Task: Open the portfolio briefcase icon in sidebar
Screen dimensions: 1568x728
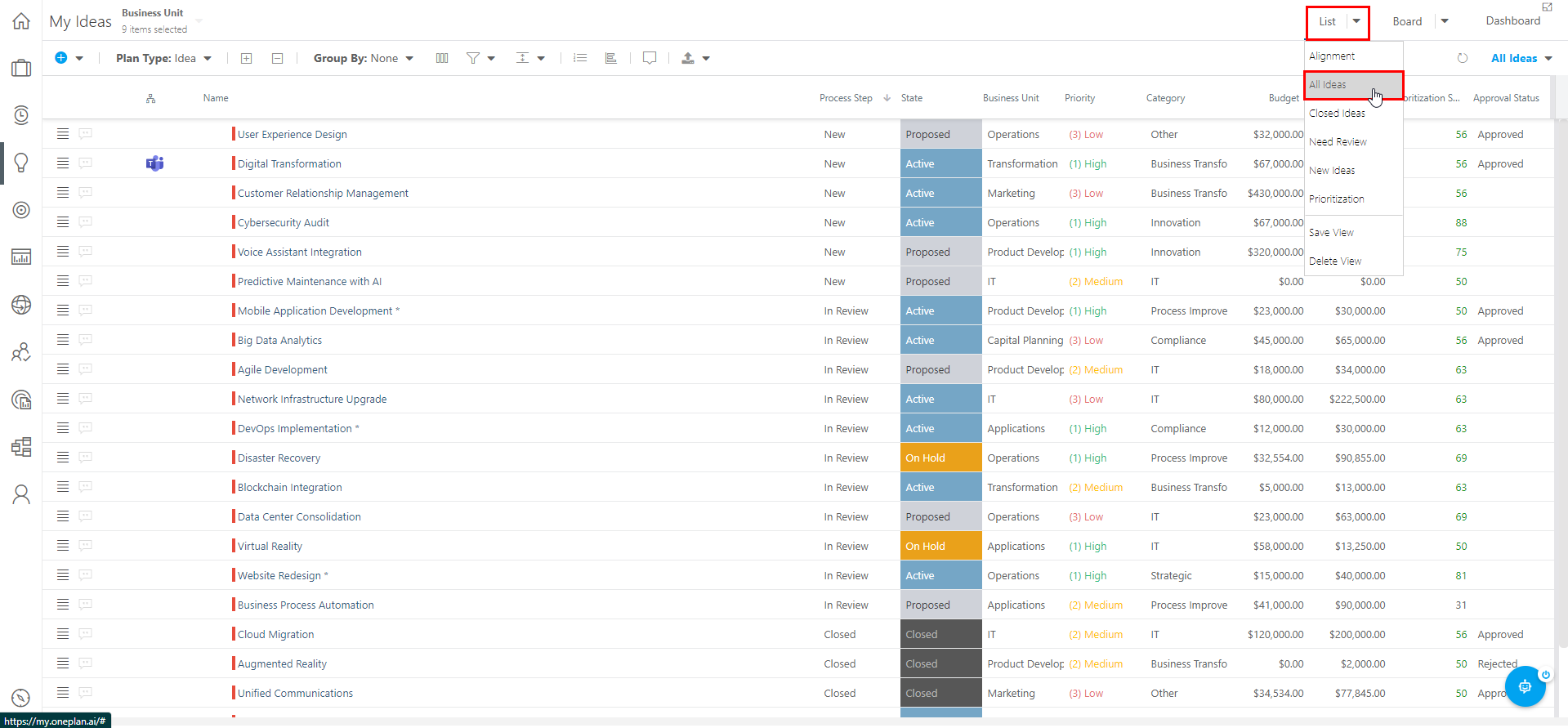Action: click(x=21, y=69)
